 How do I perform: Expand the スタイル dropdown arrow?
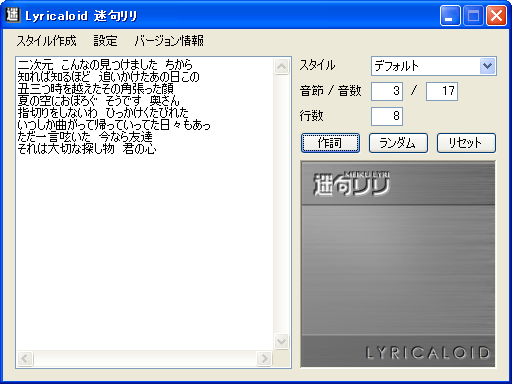(487, 66)
